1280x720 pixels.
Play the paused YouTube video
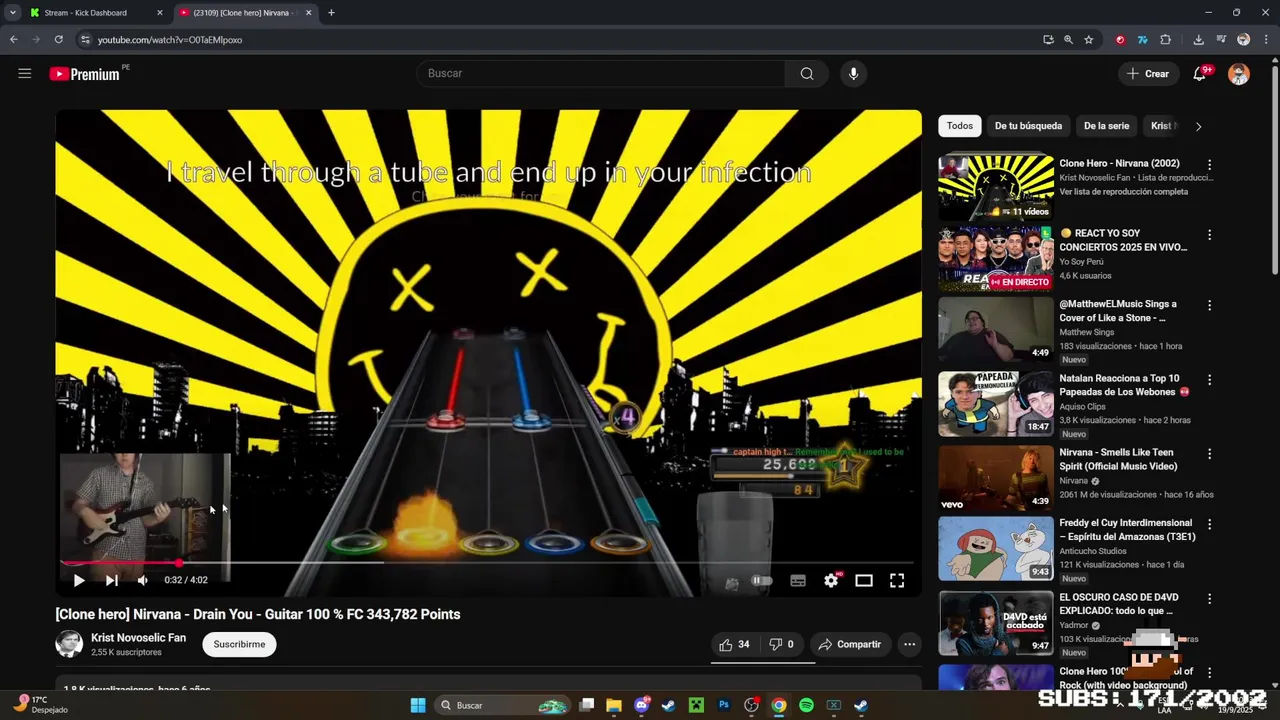[79, 580]
